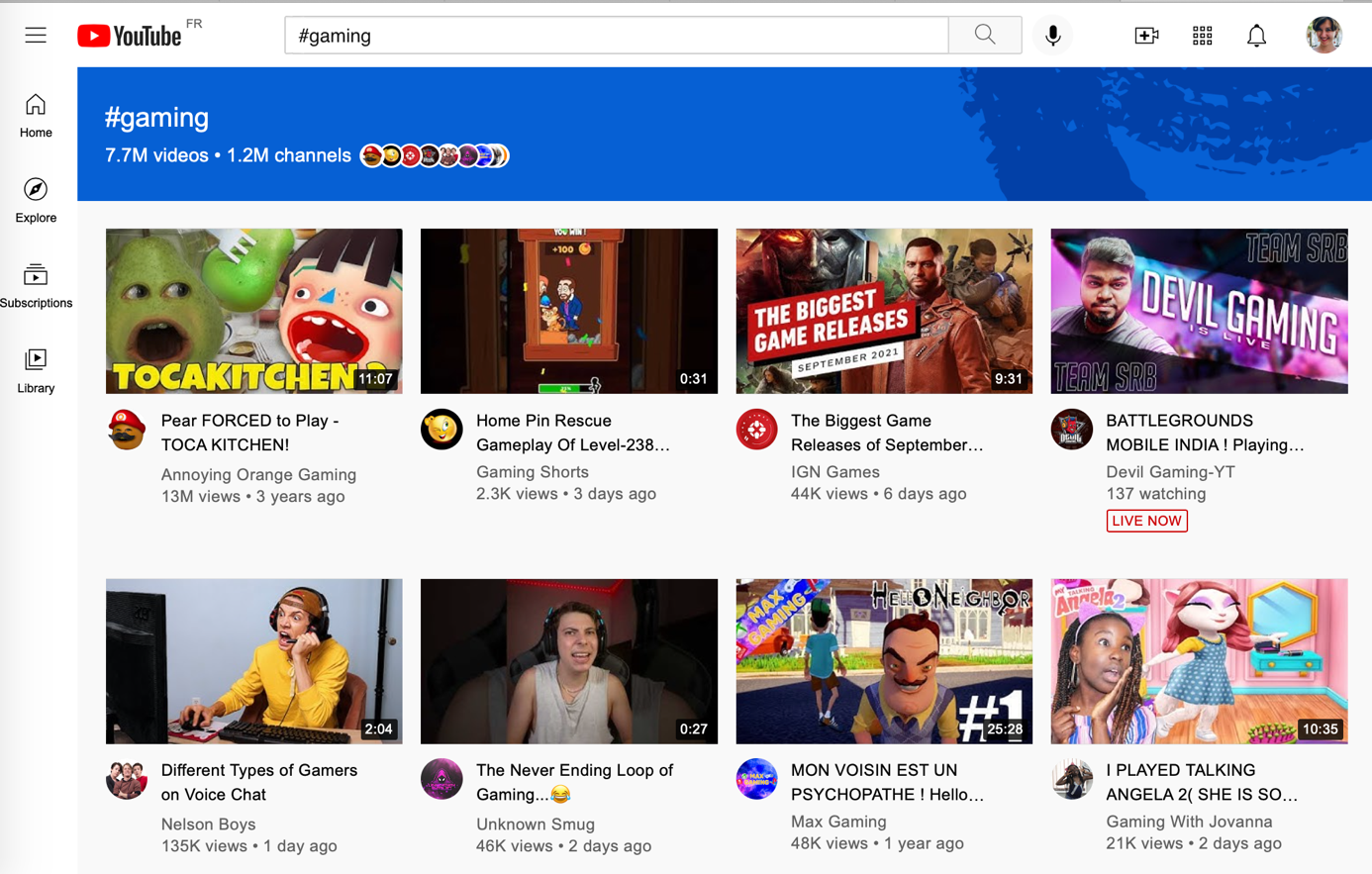Open the YouTube apps grid icon
The height and width of the screenshot is (874, 1372).
(1202, 36)
